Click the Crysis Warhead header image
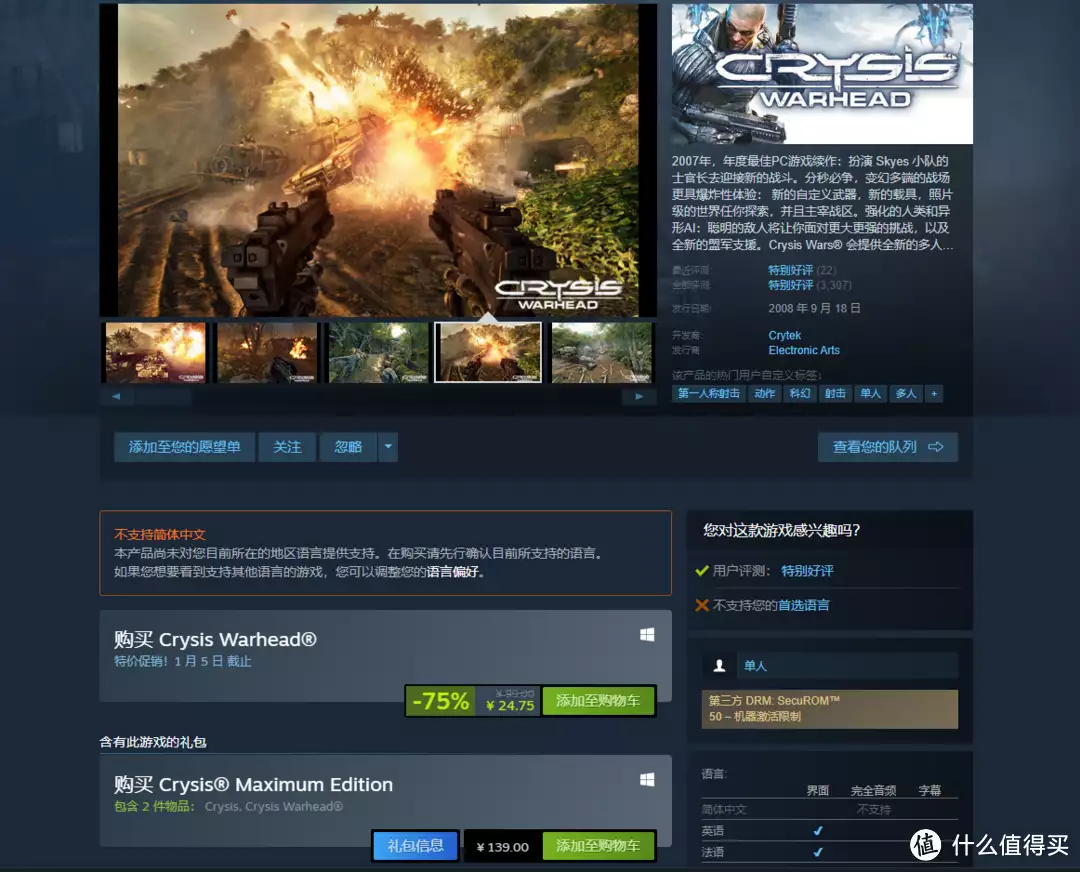Image resolution: width=1080 pixels, height=872 pixels. 822,74
